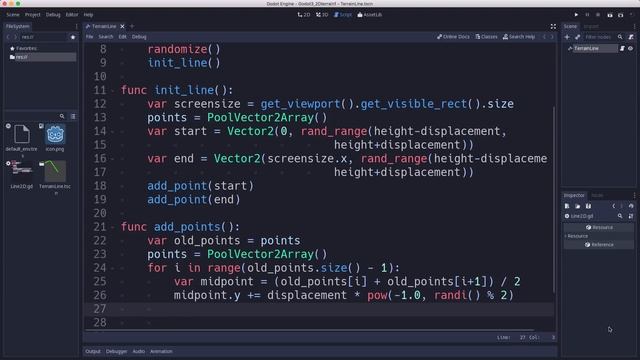
Task: Play a custom scene
Action: [620, 15]
